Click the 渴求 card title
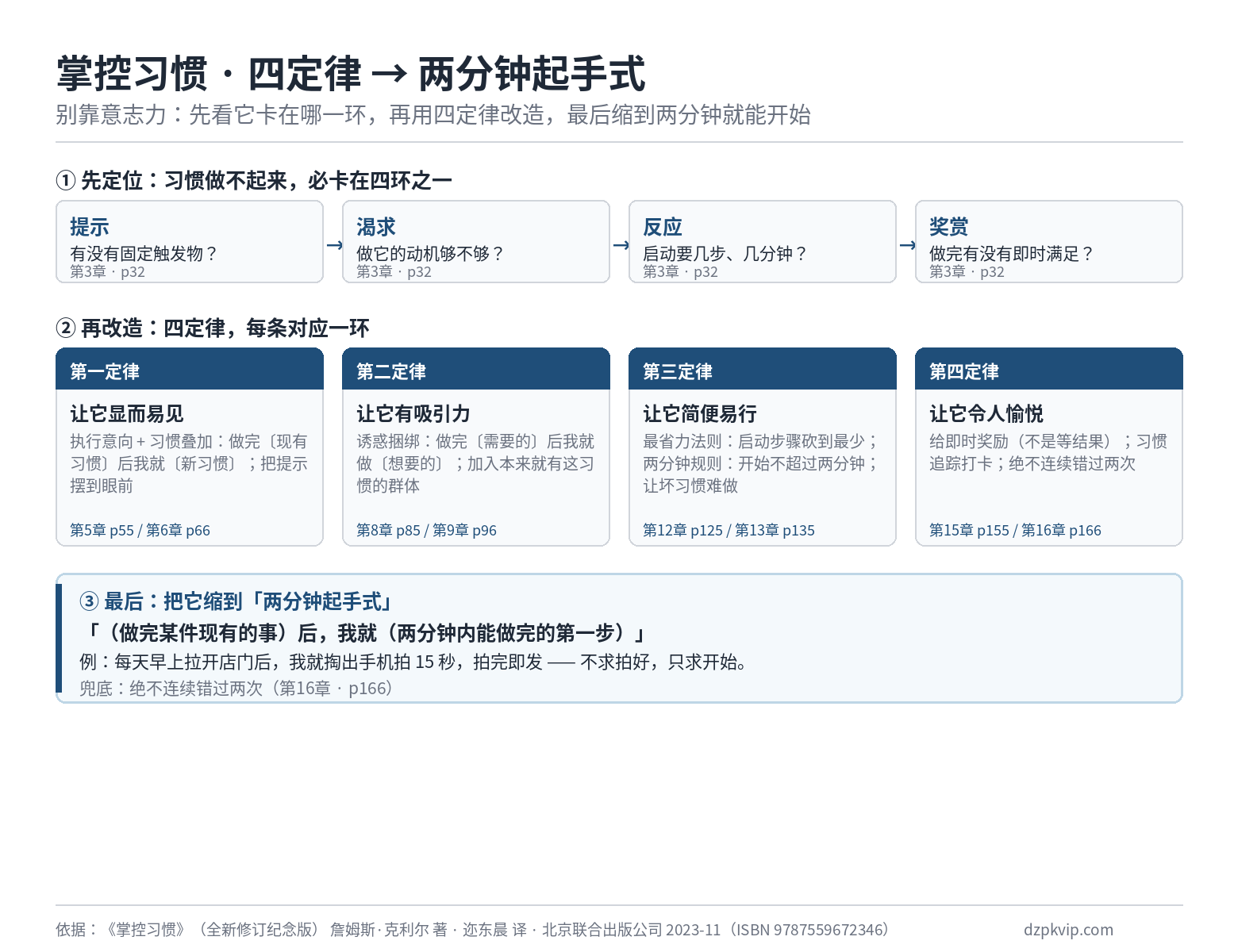This screenshot has height=952, width=1238. (x=376, y=227)
